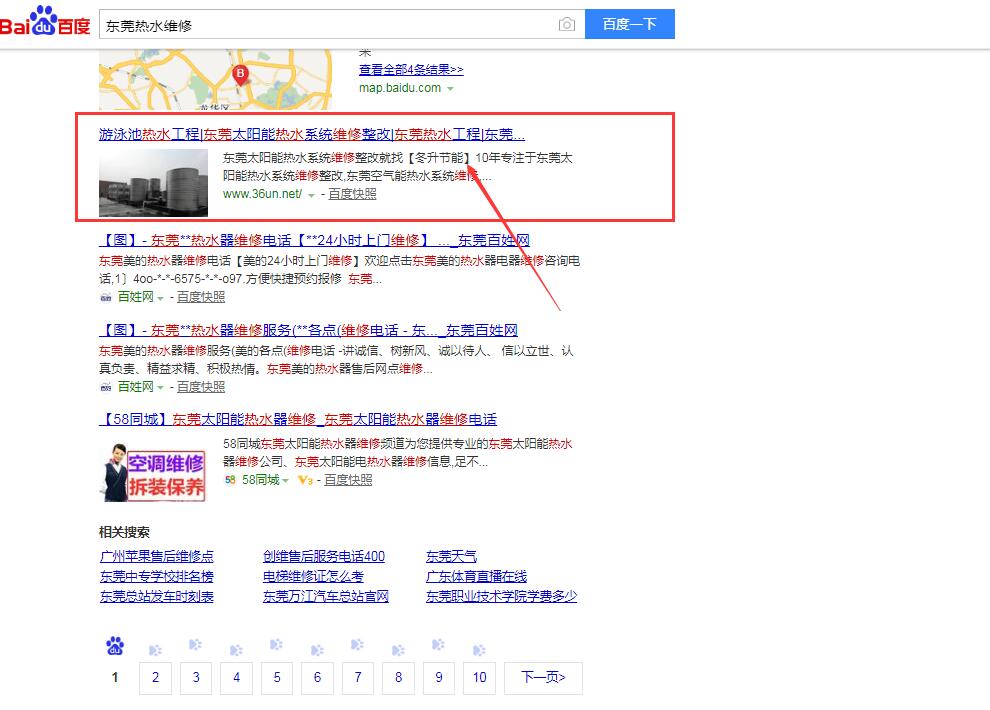Go to results page 7

[x=358, y=677]
